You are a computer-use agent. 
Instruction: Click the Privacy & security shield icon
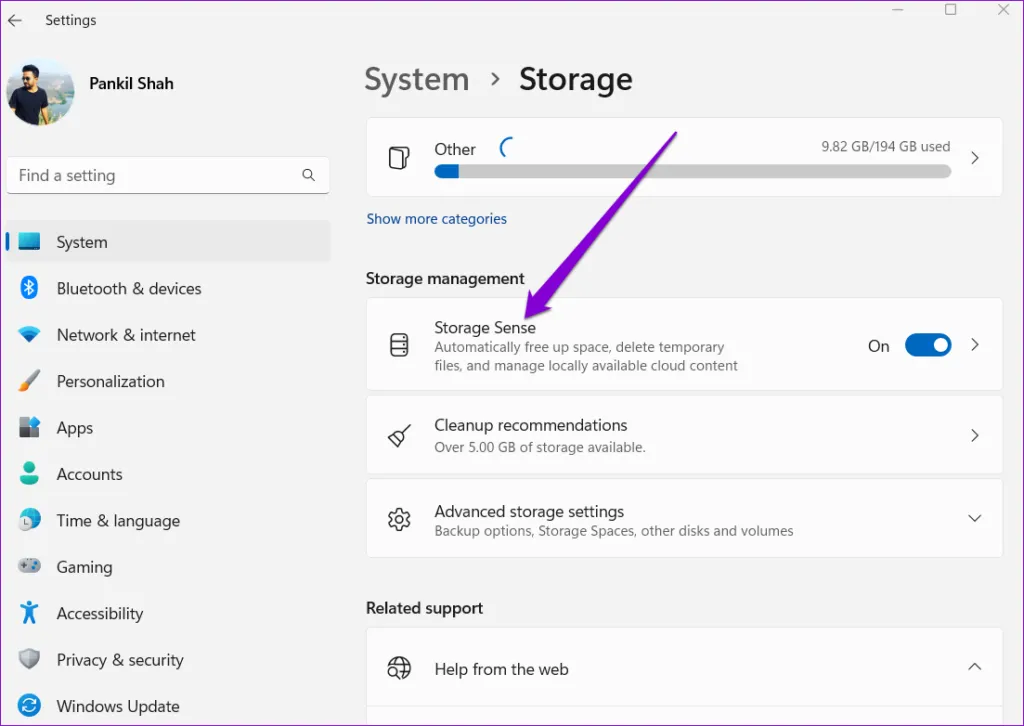(29, 660)
